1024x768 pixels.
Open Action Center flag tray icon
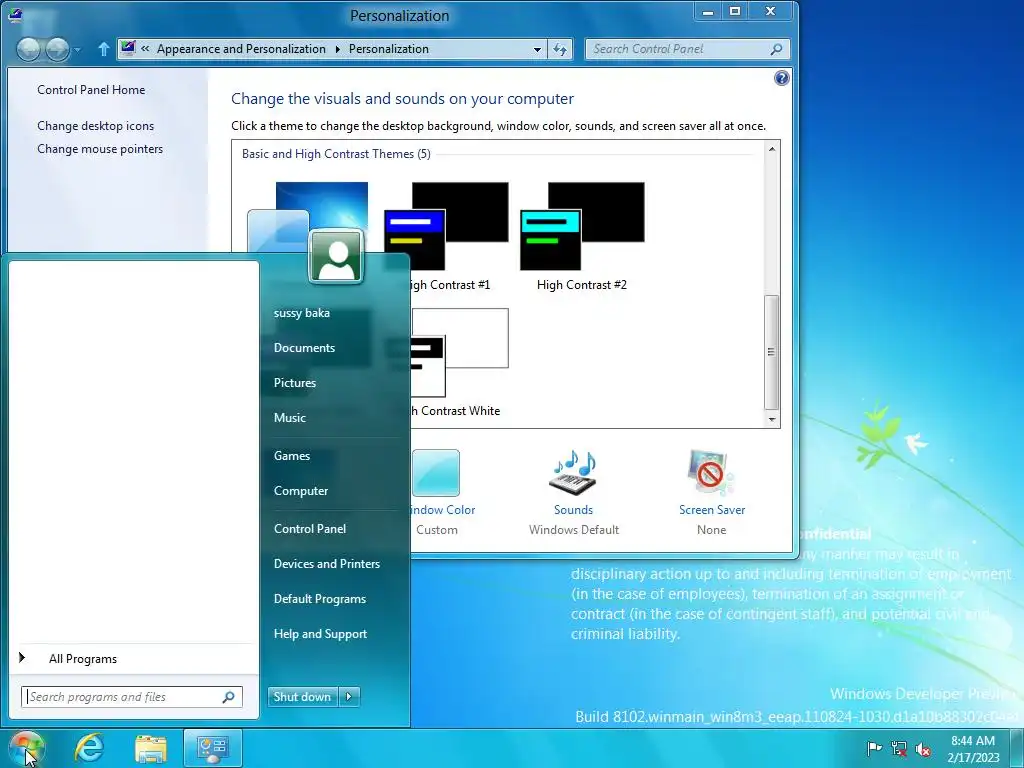(874, 748)
